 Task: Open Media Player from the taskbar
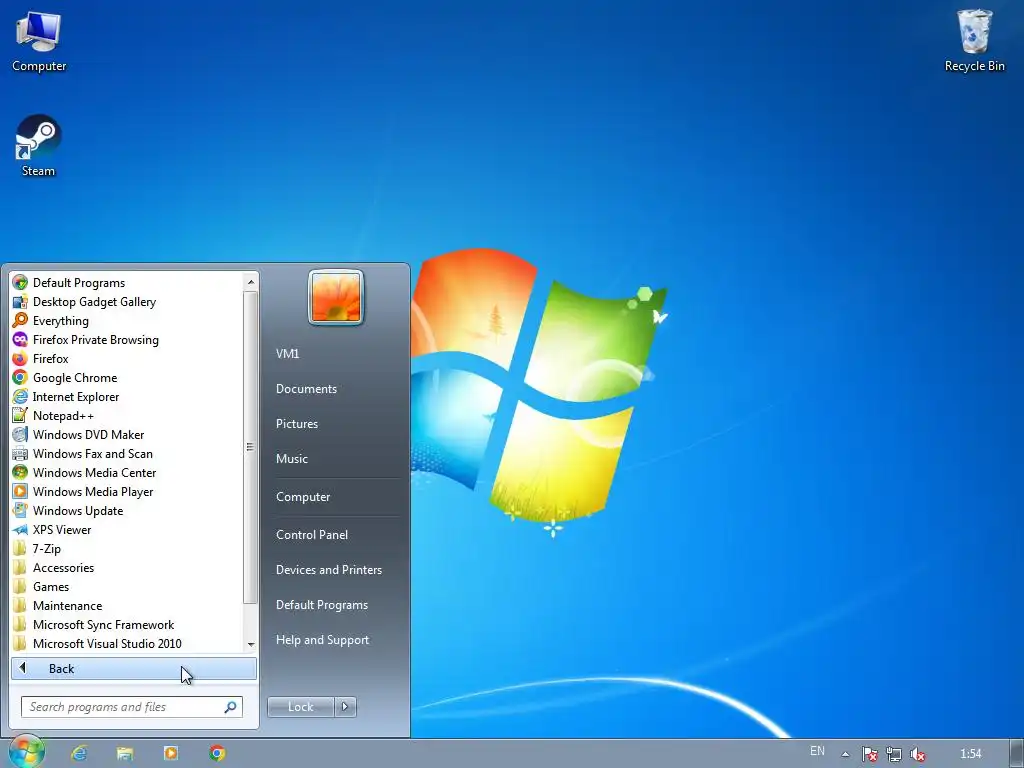(170, 754)
